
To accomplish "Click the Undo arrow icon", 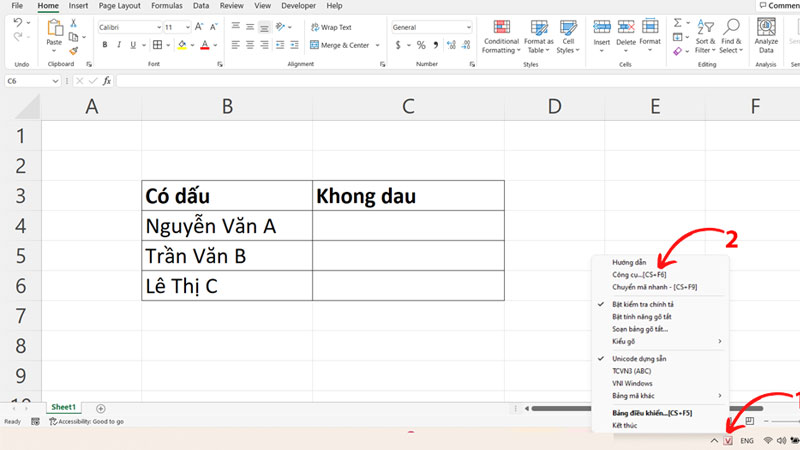I will tap(18, 22).
